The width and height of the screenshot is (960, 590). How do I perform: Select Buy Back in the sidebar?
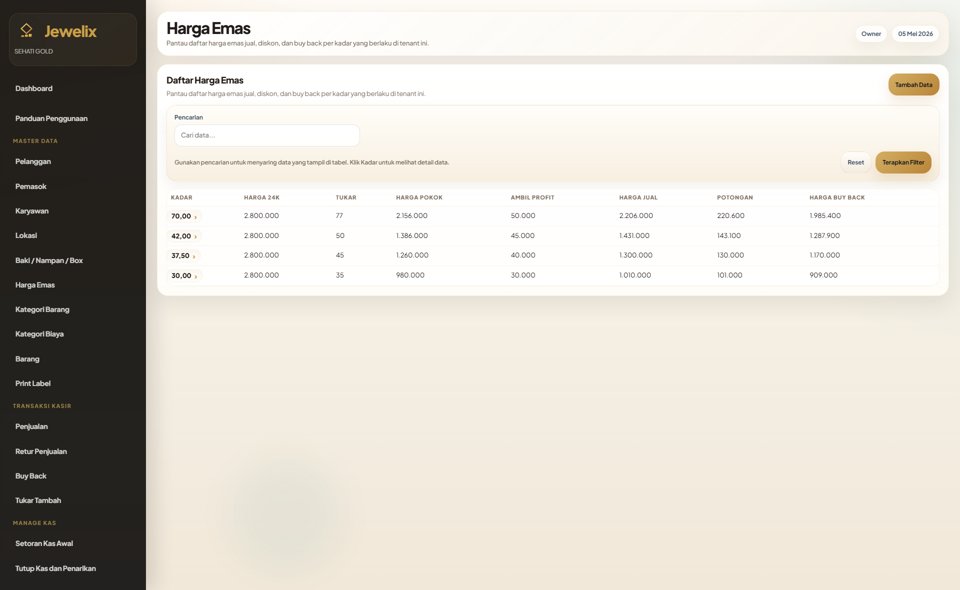[x=31, y=476]
